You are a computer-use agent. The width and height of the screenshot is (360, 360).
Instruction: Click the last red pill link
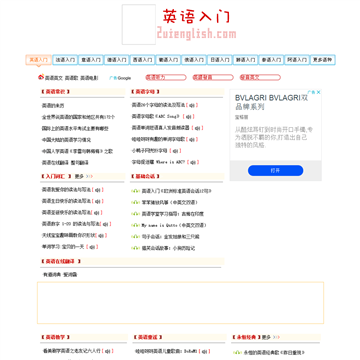[x=260, y=77]
